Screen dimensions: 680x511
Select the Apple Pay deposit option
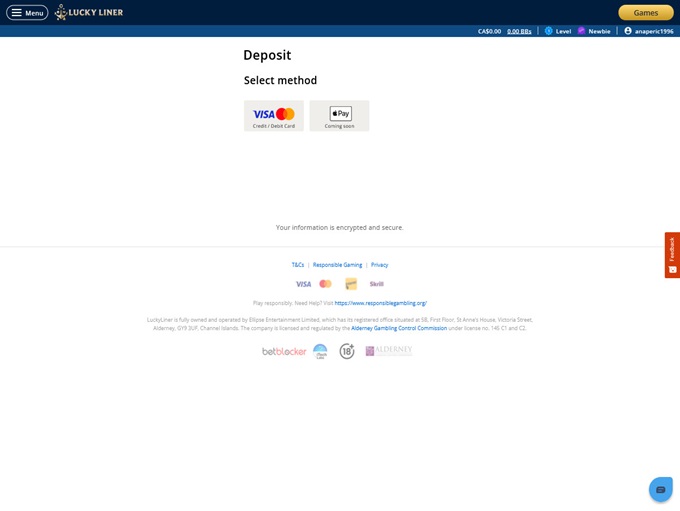coord(340,116)
